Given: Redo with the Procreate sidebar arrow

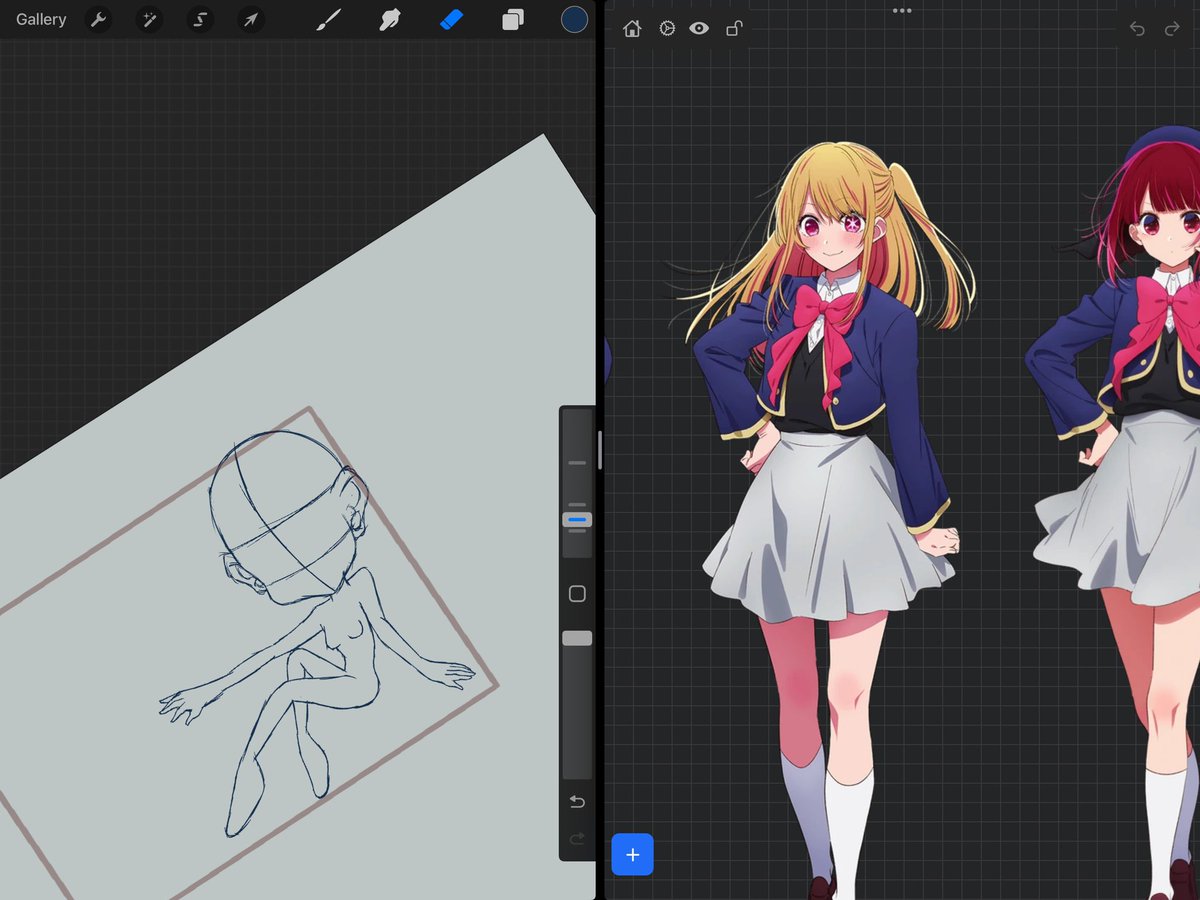Looking at the screenshot, I should point(577,838).
